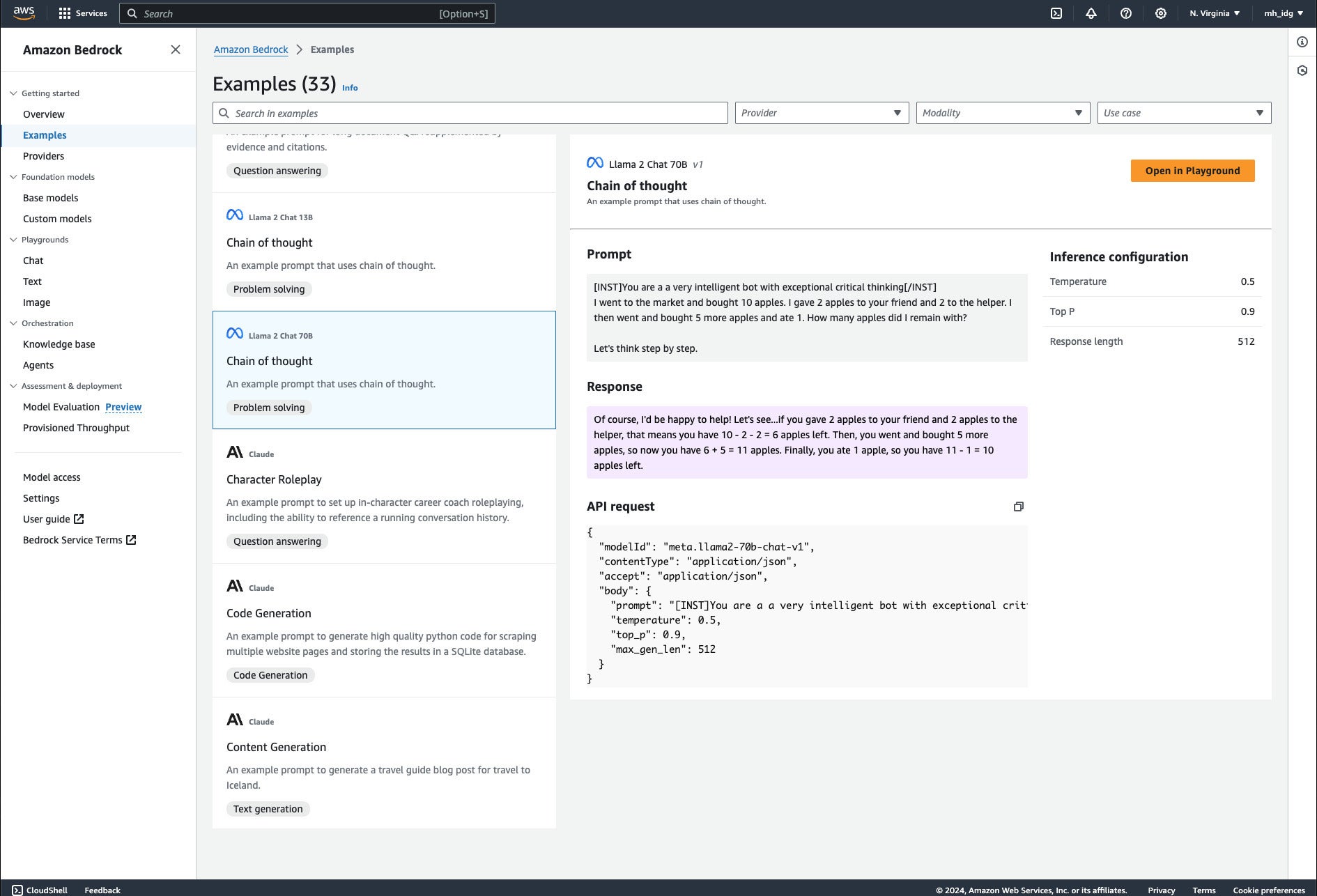Select the Content Generation example card

(384, 764)
